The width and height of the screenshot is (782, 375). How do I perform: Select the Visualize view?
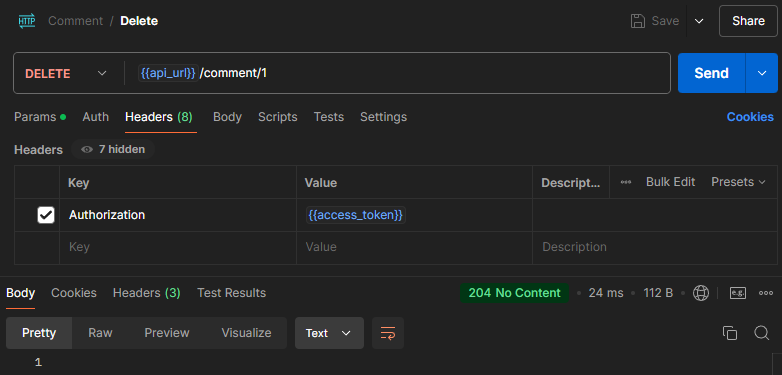click(246, 333)
